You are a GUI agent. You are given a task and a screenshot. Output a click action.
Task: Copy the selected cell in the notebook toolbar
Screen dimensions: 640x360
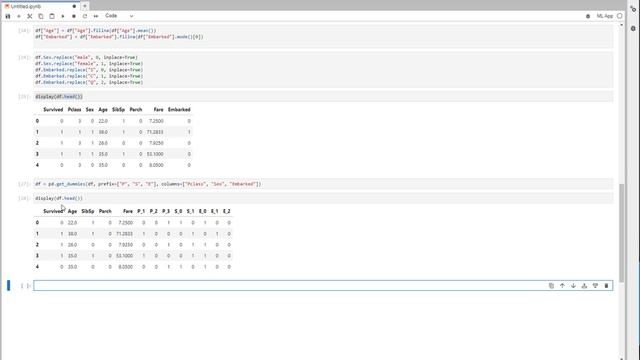41,16
